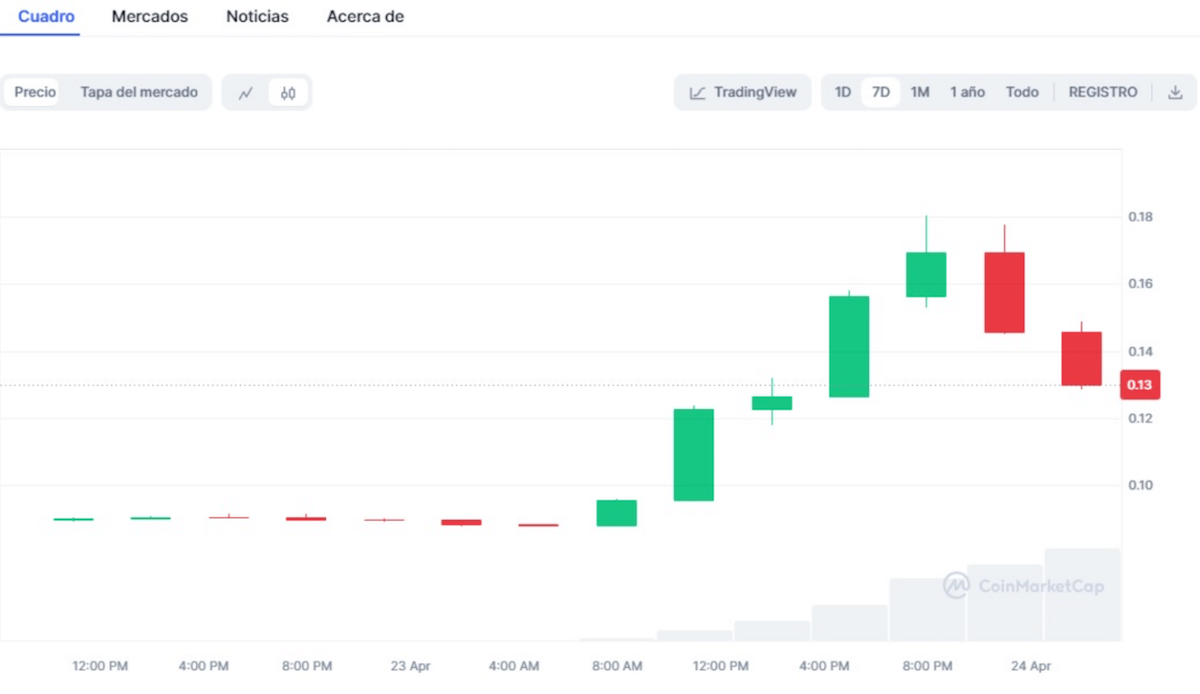The image size is (1200, 694).
Task: Switch chart to Tapa del mercado
Action: (139, 92)
